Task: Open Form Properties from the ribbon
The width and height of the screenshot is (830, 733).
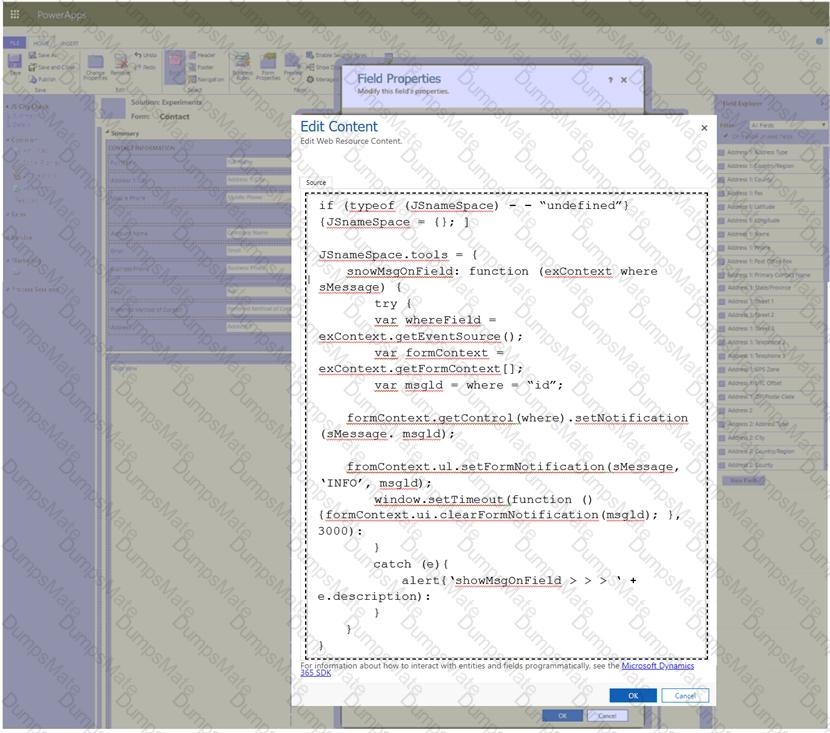Action: click(x=268, y=68)
